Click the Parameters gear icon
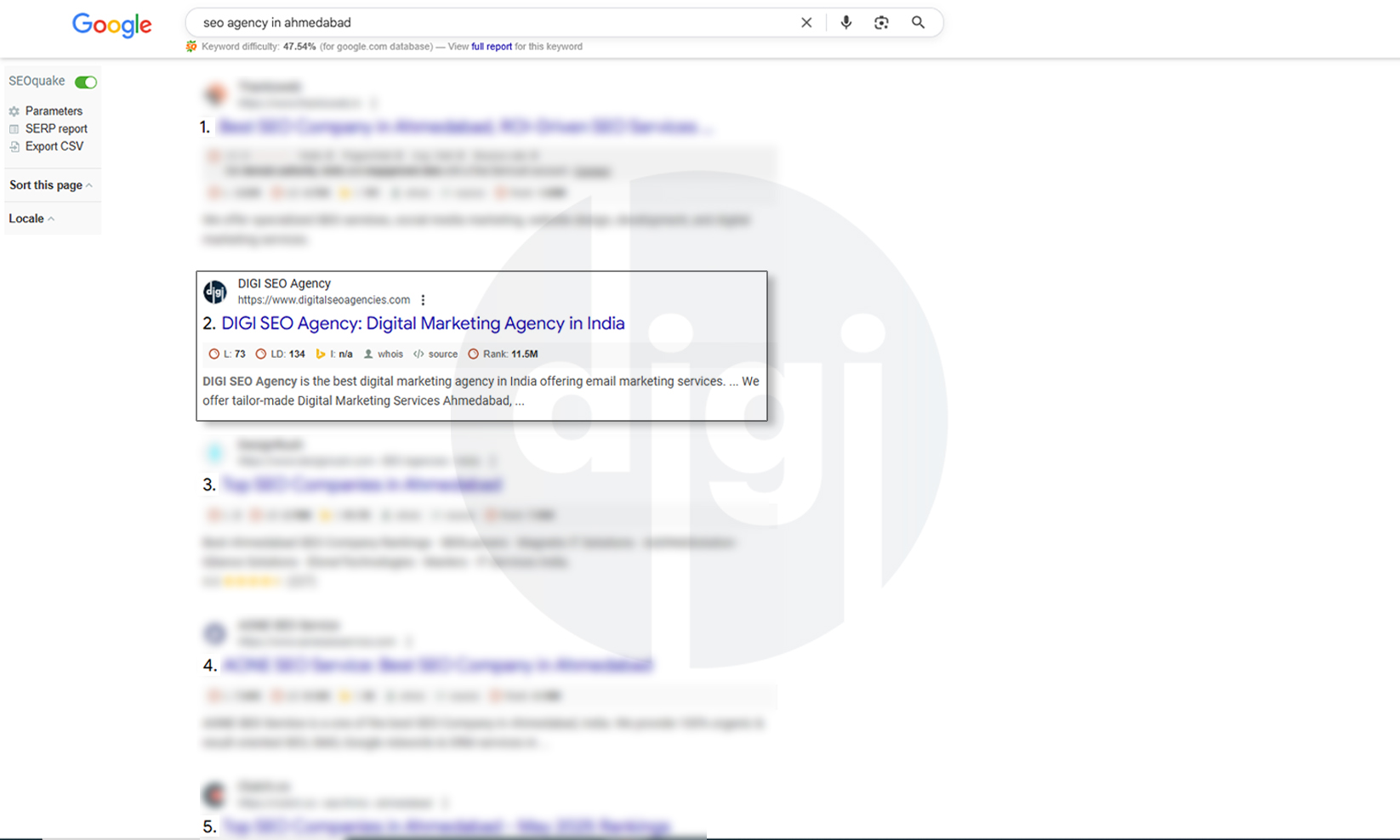This screenshot has height=840, width=1400. (14, 111)
